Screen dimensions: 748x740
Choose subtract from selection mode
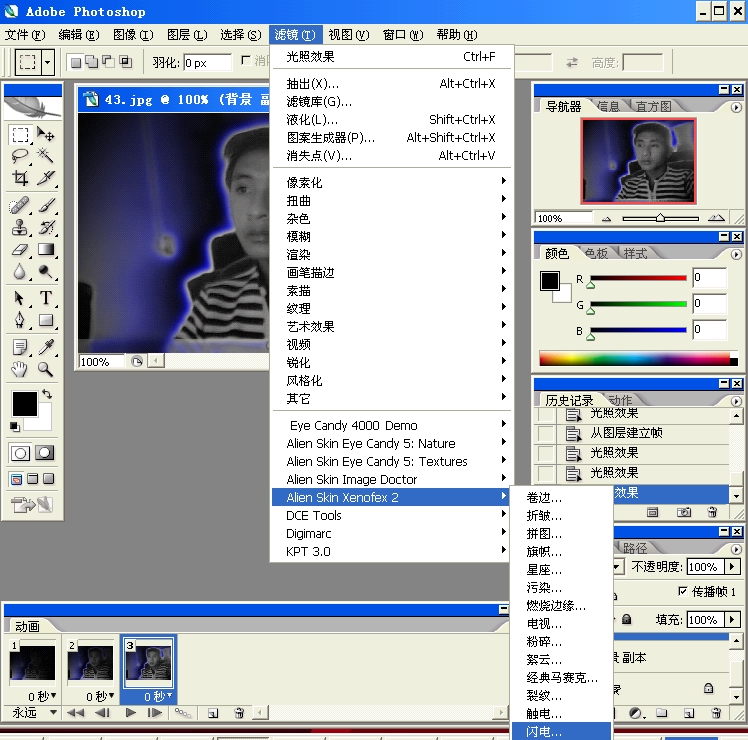(x=108, y=62)
